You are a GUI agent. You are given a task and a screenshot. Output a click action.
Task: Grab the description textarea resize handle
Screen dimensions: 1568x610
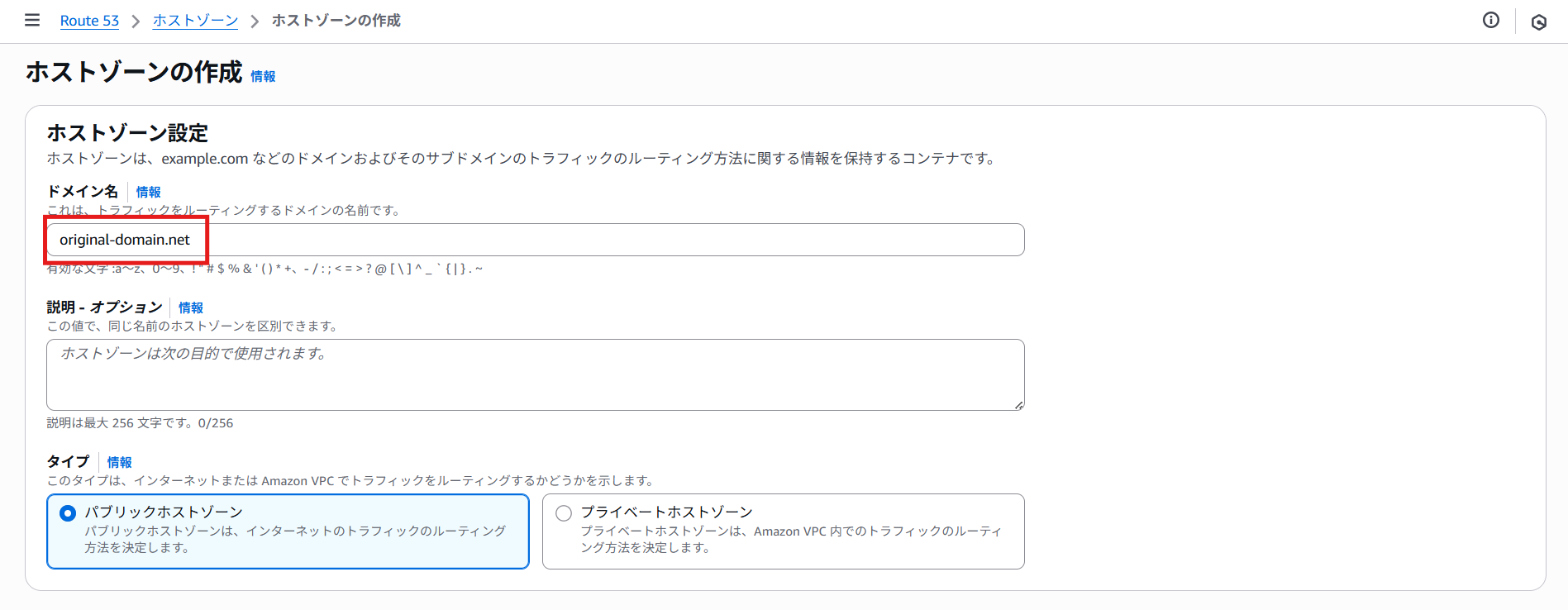tap(1019, 405)
